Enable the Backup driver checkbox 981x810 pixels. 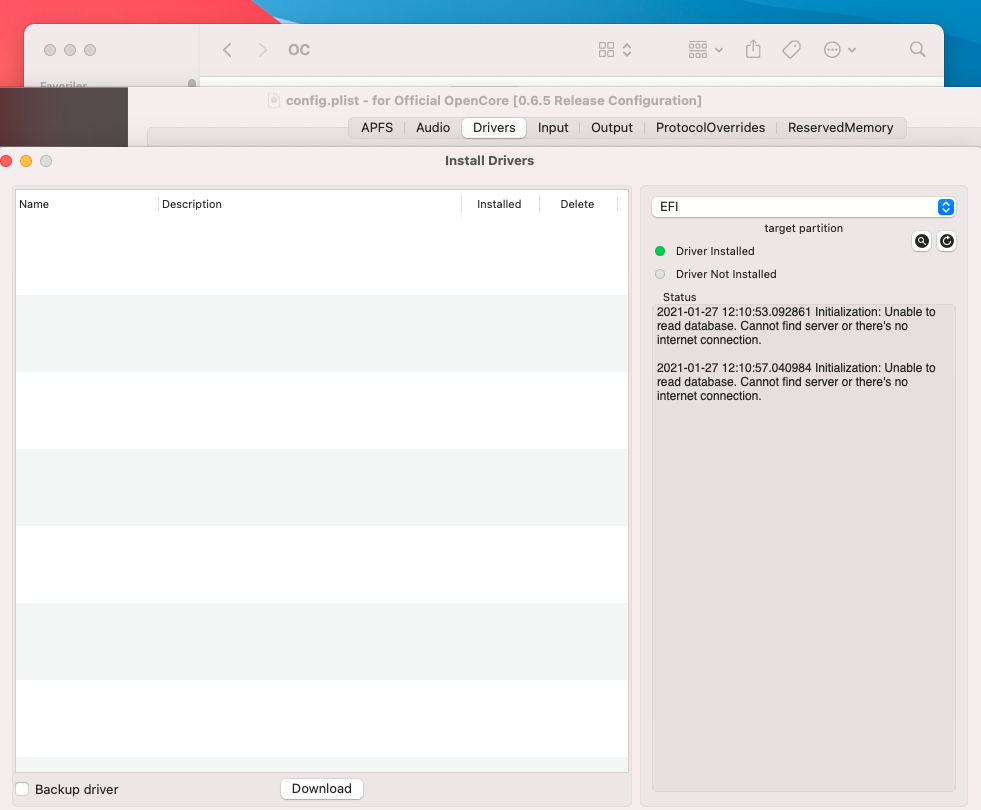pyautogui.click(x=22, y=789)
